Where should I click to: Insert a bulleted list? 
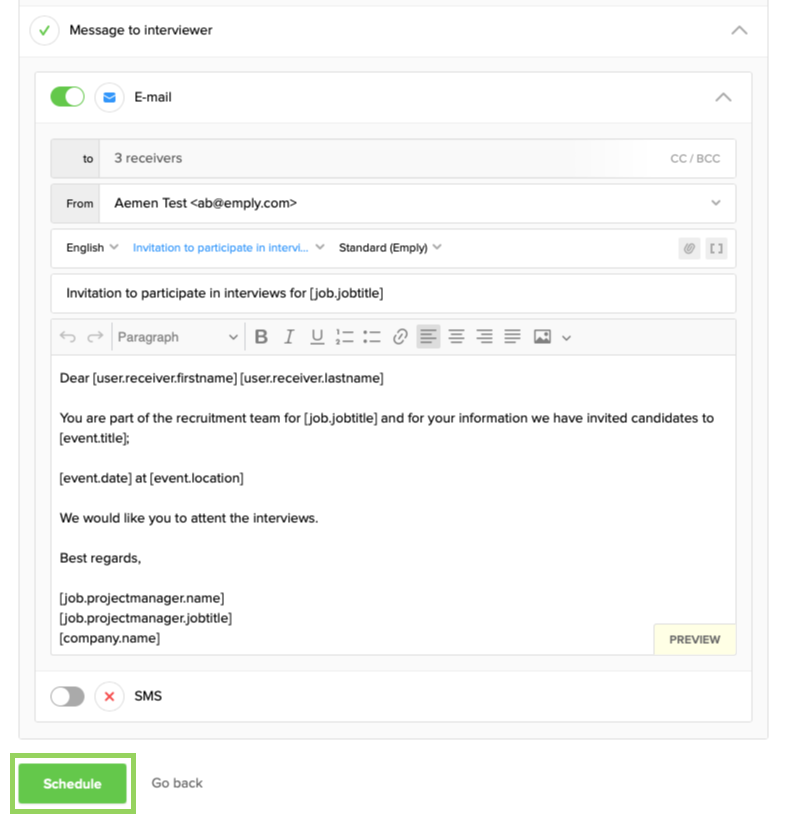point(372,337)
